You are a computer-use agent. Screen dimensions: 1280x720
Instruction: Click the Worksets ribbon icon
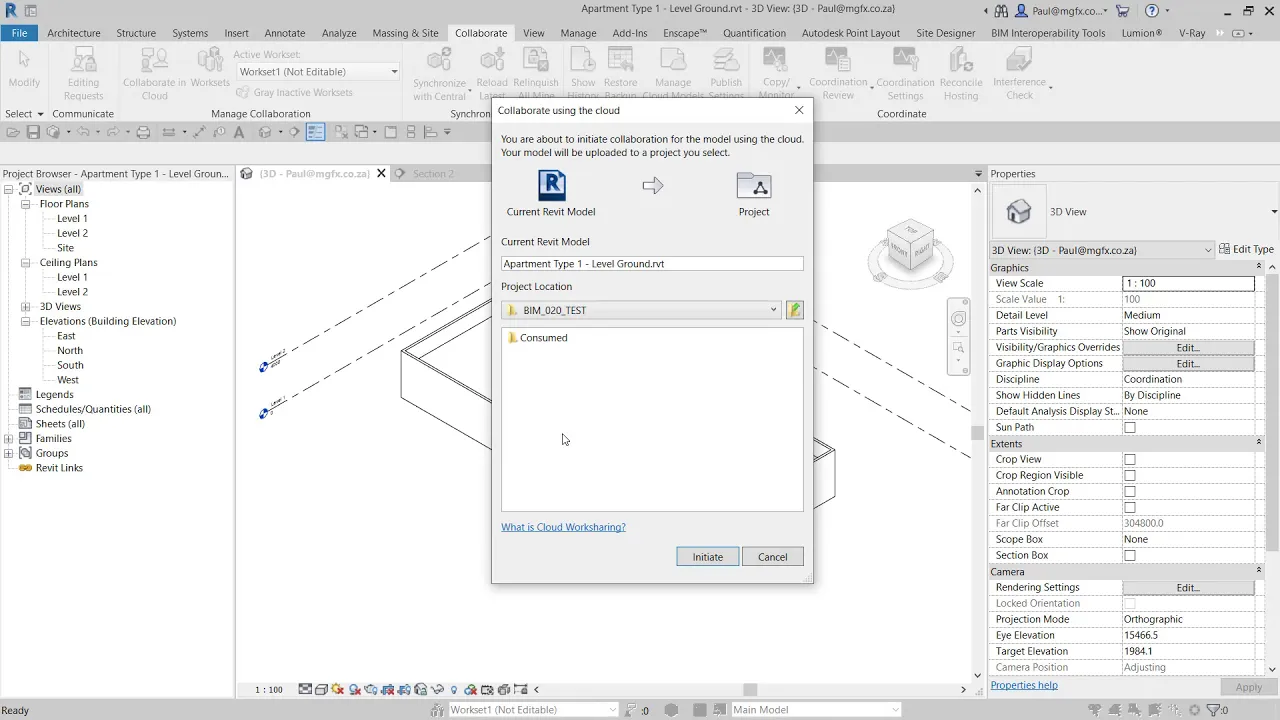[x=210, y=68]
